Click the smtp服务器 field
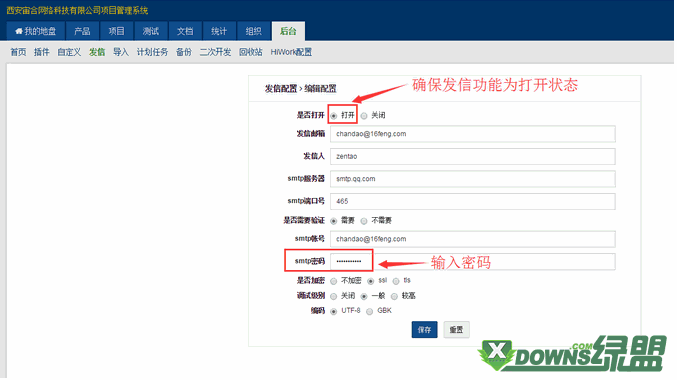Screen dimensions: 677x380 tap(473, 179)
